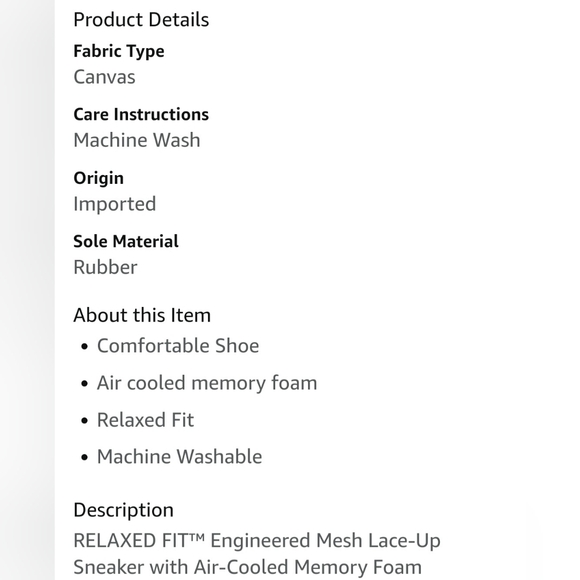Select the Comfortable Shoe bullet item
Screen dimensions: 580x580
pyautogui.click(x=178, y=346)
